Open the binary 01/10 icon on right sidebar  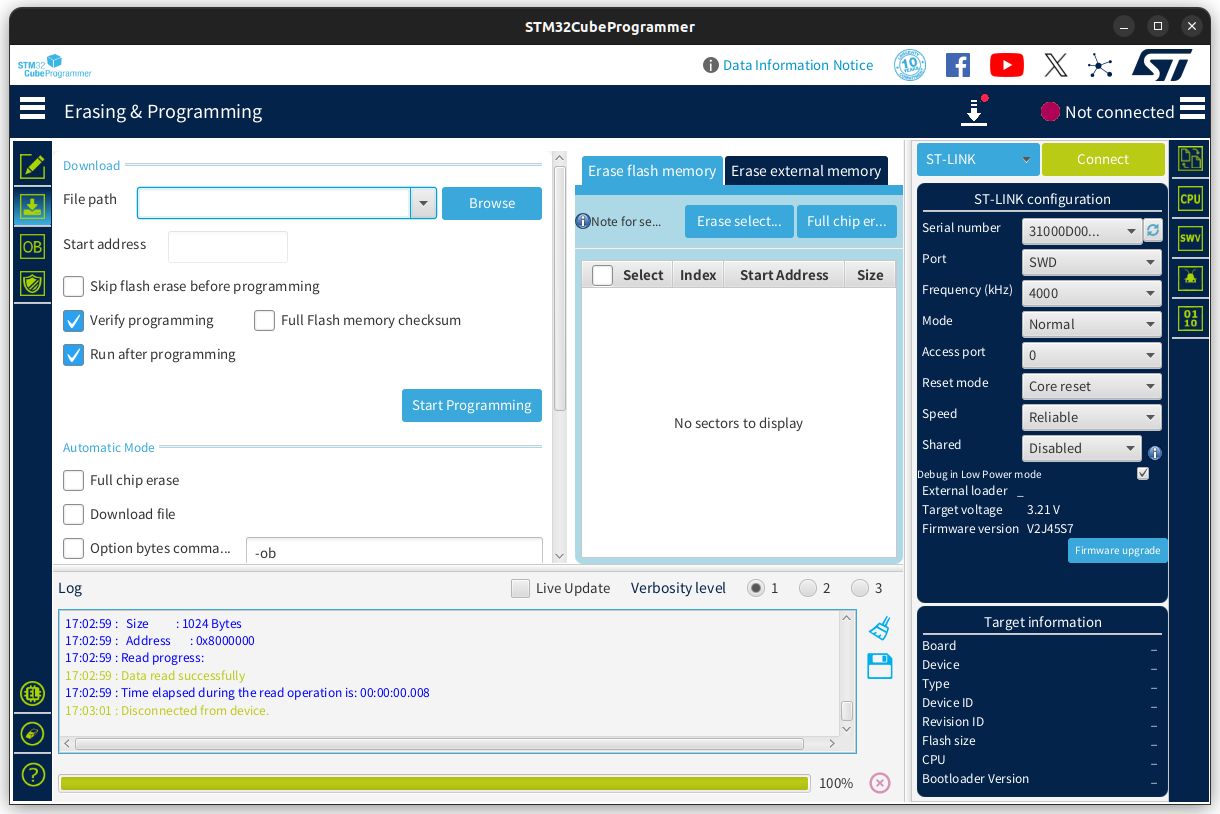point(1190,318)
